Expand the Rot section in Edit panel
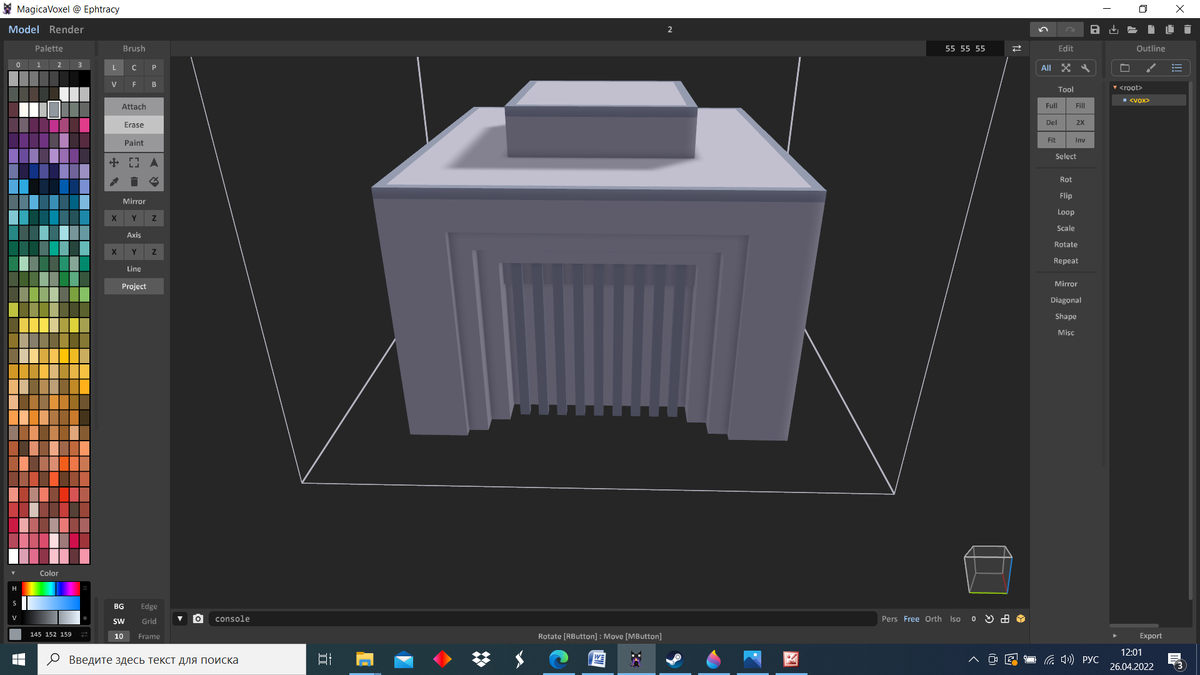Viewport: 1200px width, 675px height. click(x=1066, y=179)
